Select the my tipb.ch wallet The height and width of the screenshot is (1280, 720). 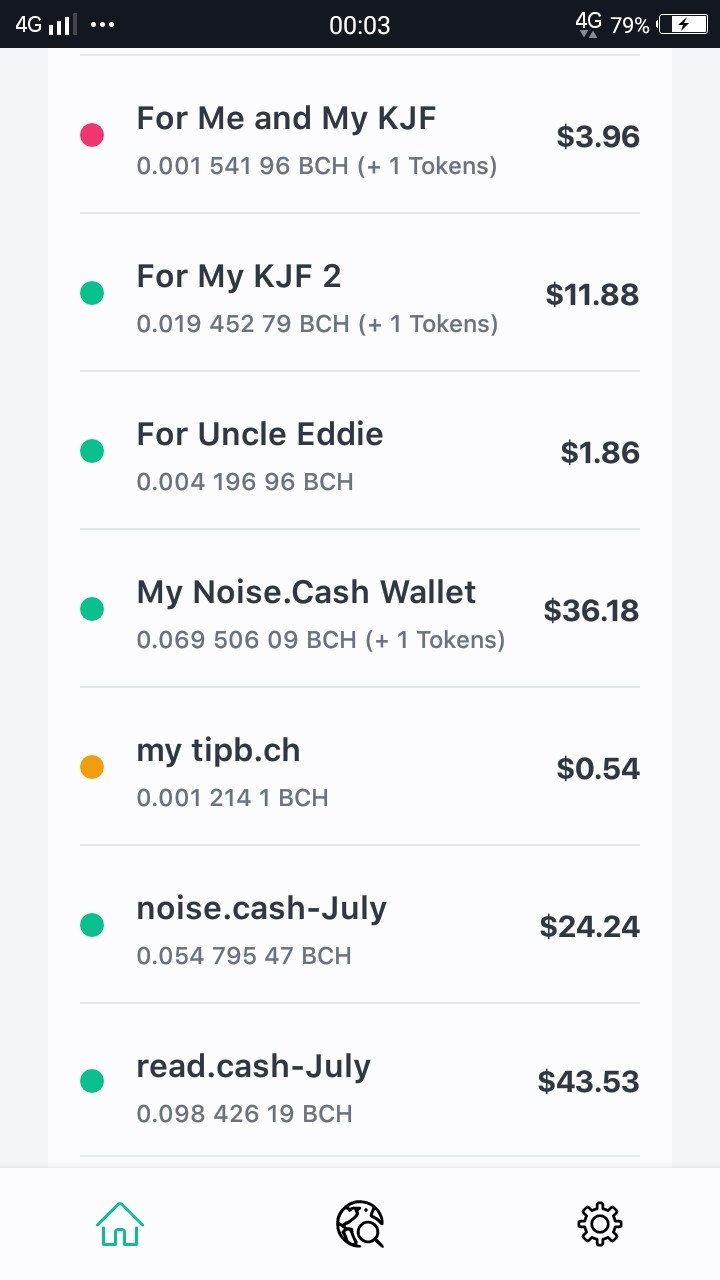tap(360, 767)
